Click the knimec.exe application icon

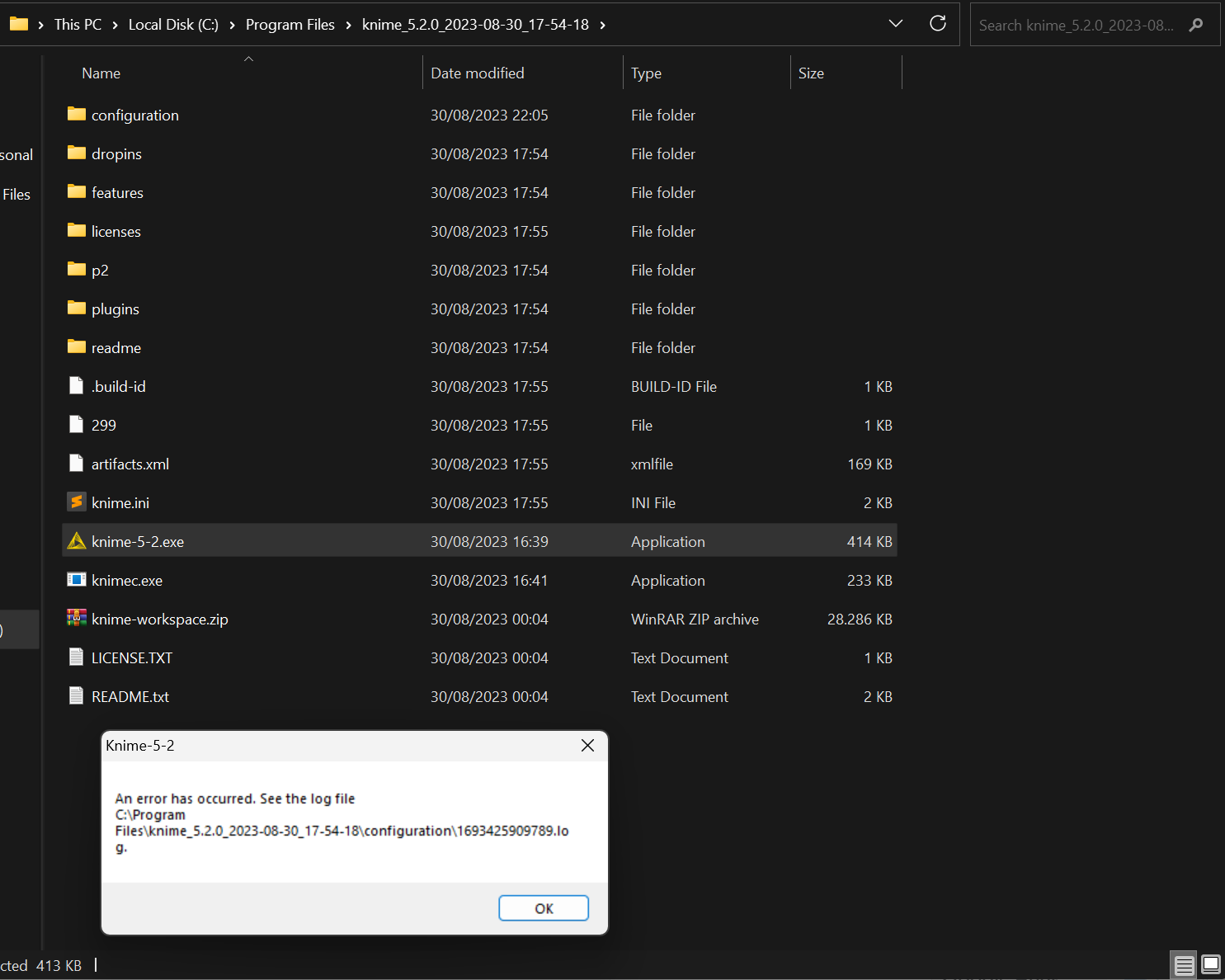(77, 579)
